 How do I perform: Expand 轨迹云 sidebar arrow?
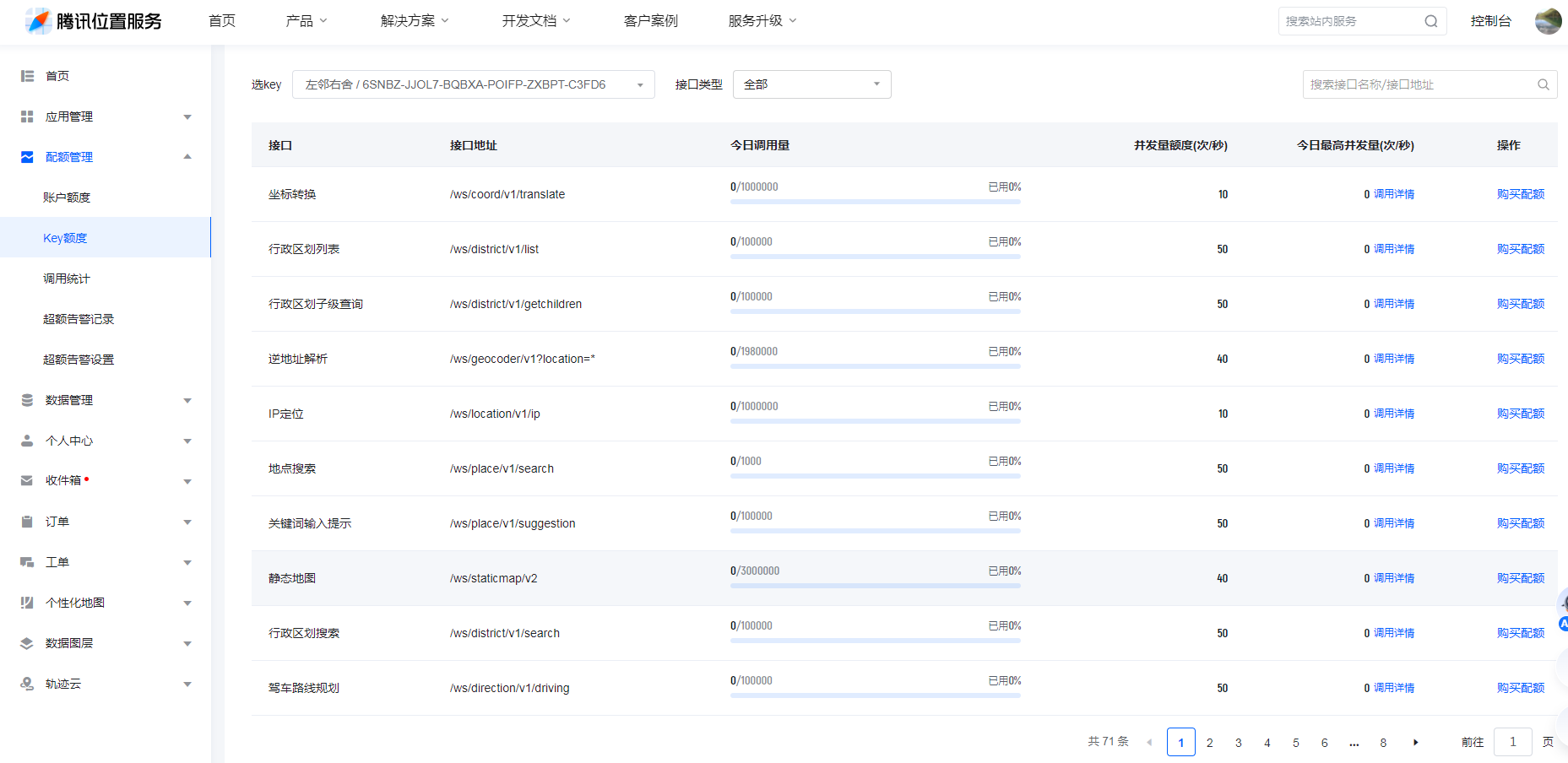(187, 685)
